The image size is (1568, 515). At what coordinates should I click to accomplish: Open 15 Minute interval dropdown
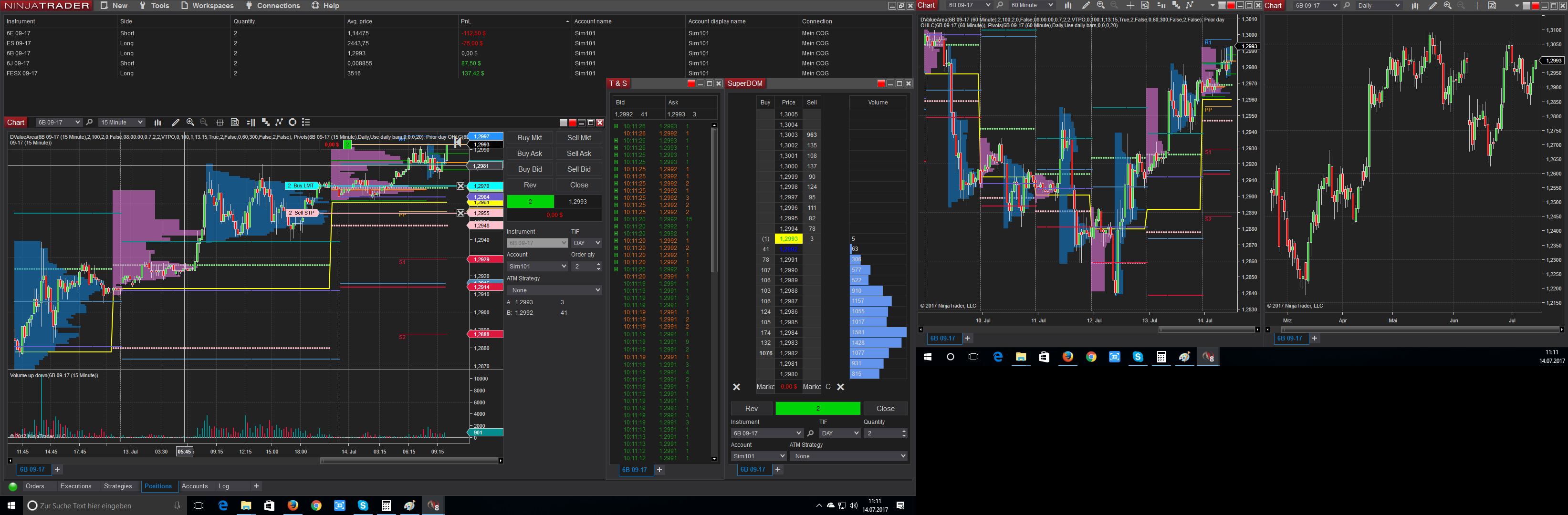122,122
